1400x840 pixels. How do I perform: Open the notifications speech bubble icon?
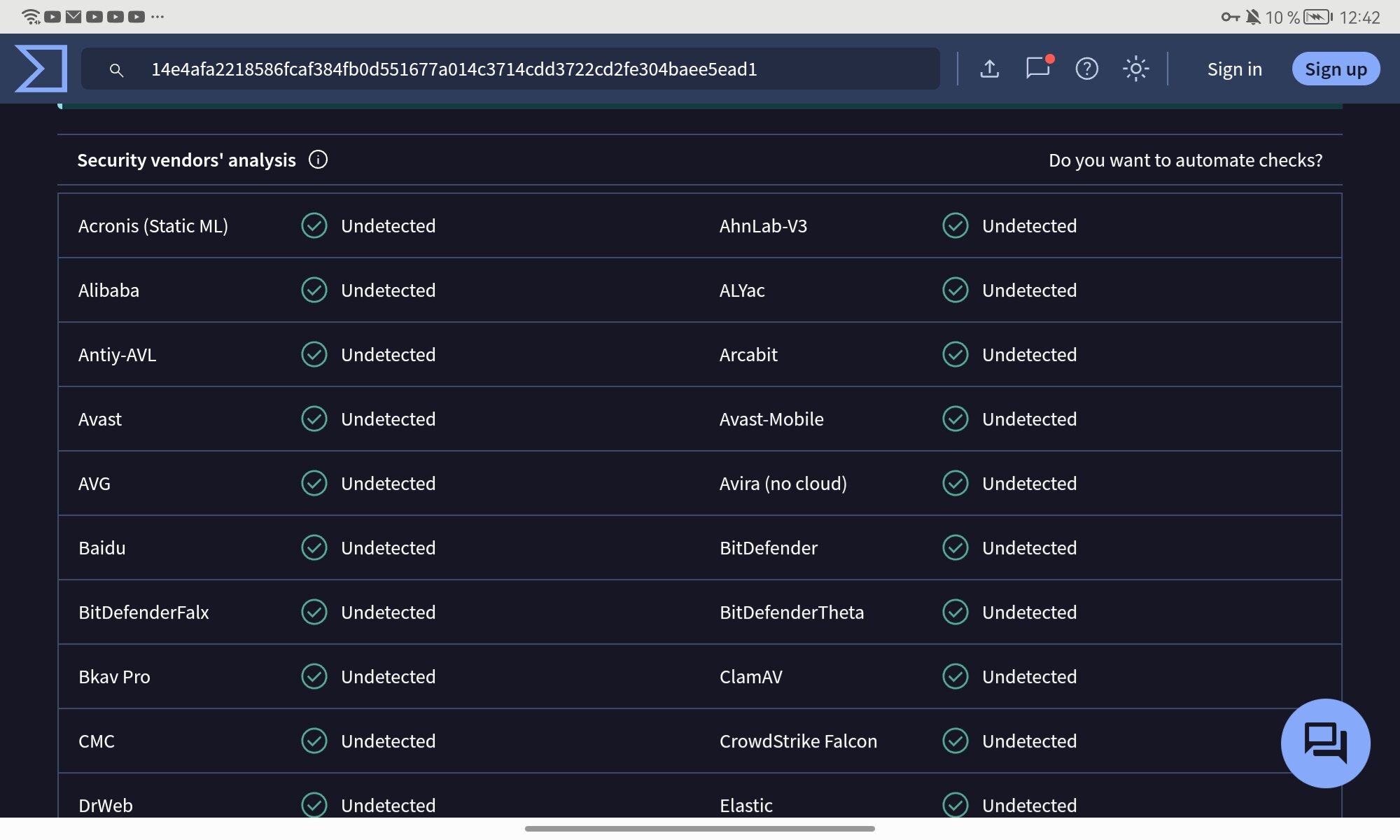point(1039,68)
